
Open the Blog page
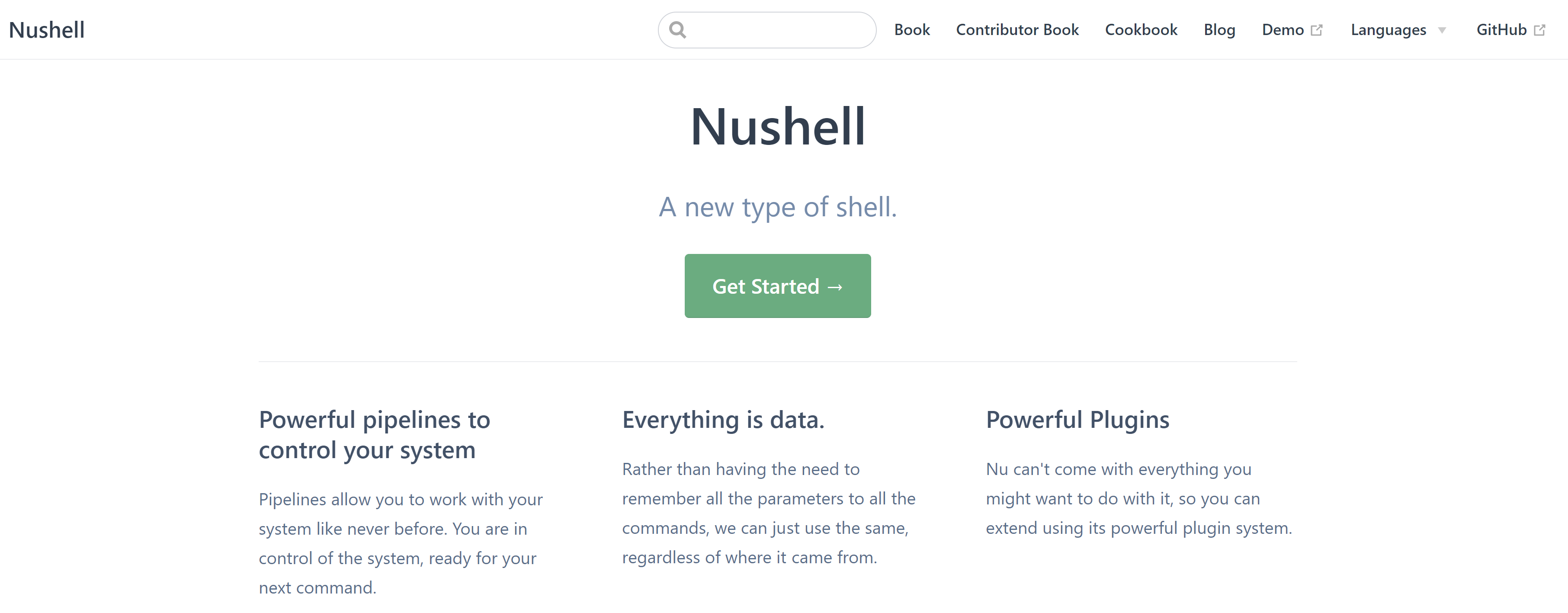[x=1219, y=29]
